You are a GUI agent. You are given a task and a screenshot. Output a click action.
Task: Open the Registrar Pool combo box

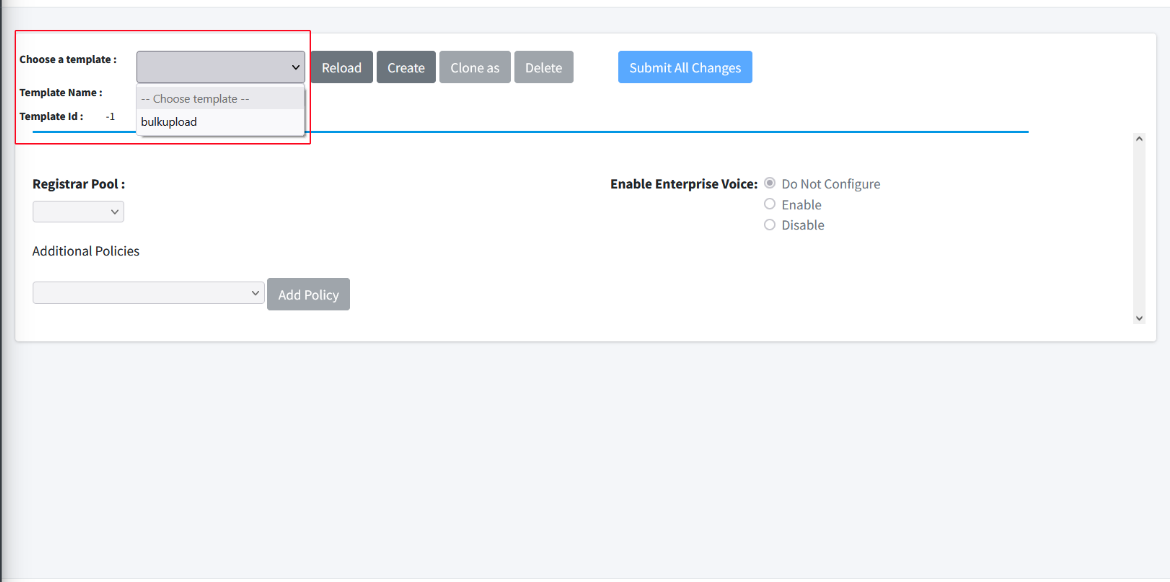point(78,211)
